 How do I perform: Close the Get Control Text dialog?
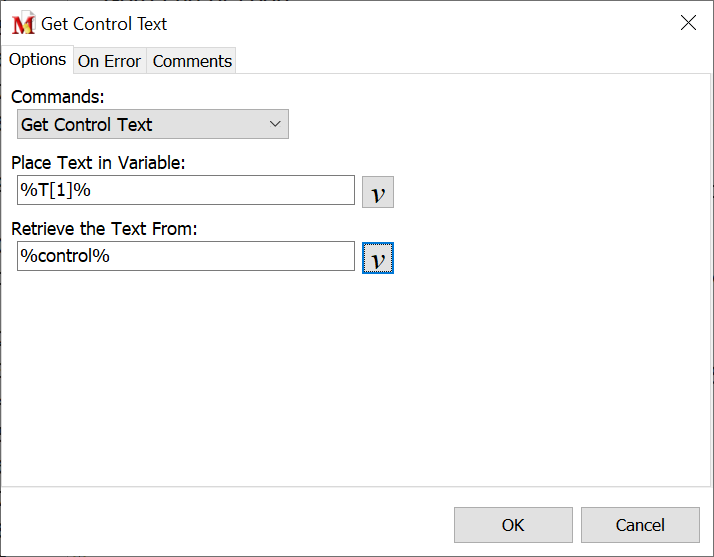click(688, 23)
